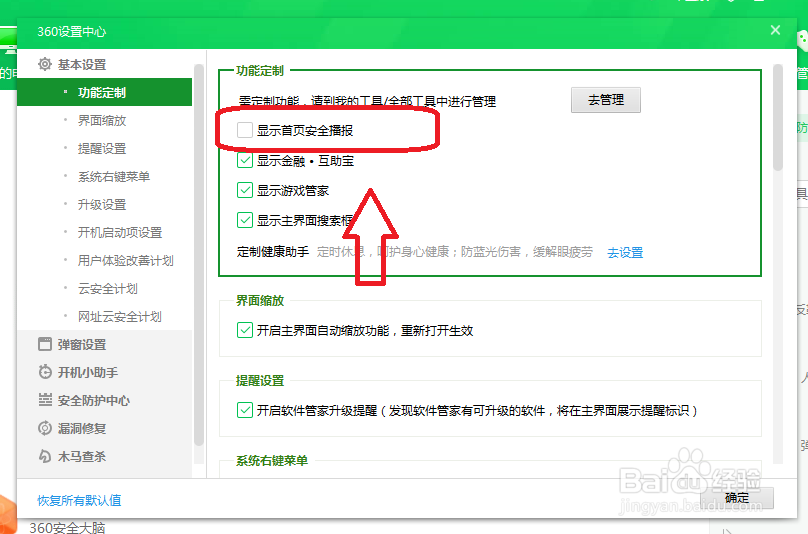This screenshot has height=534, width=808.
Task: Expand the 漏洞修复 category
Action: pyautogui.click(x=82, y=428)
